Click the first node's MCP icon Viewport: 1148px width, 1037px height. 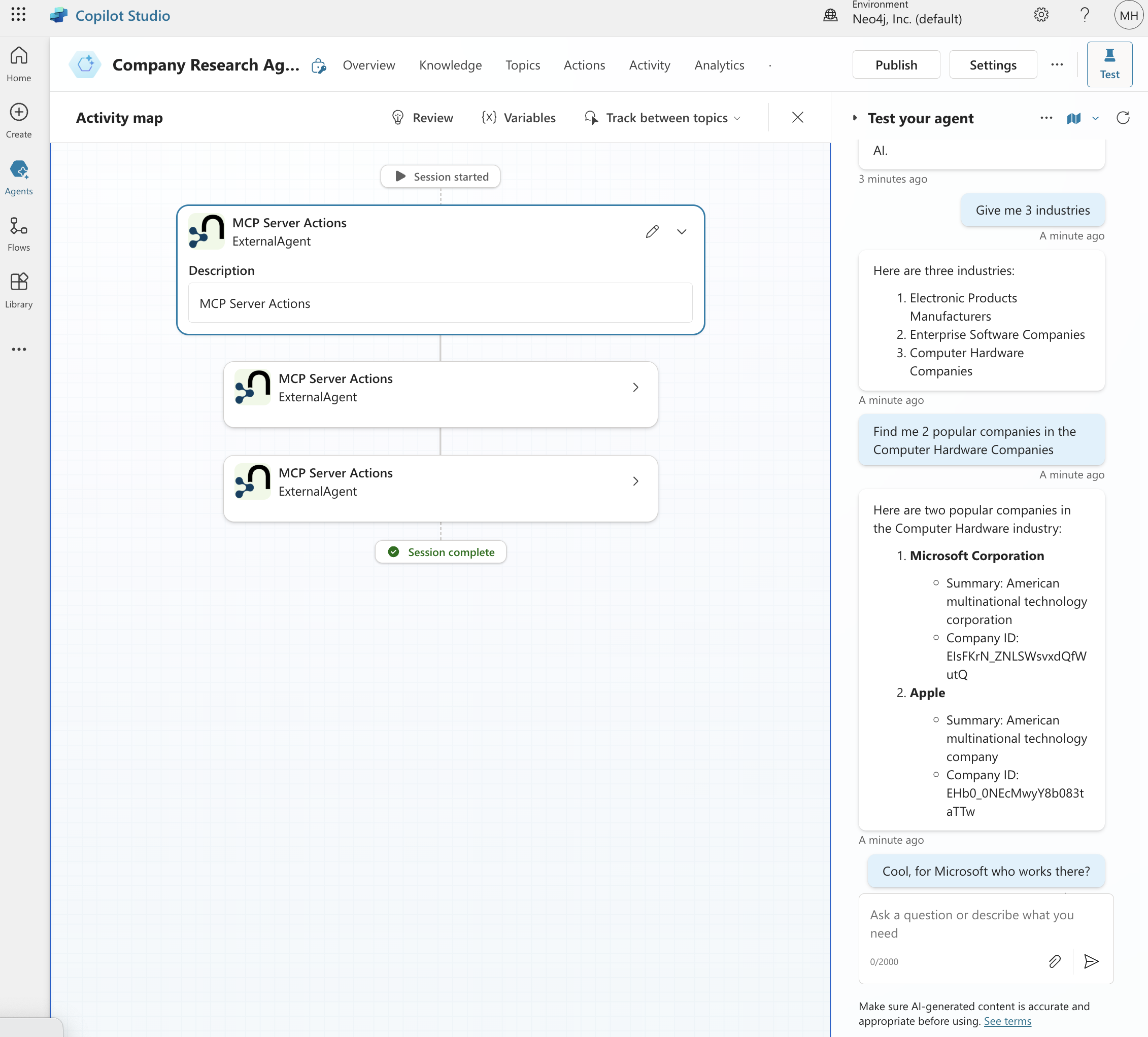(x=206, y=232)
